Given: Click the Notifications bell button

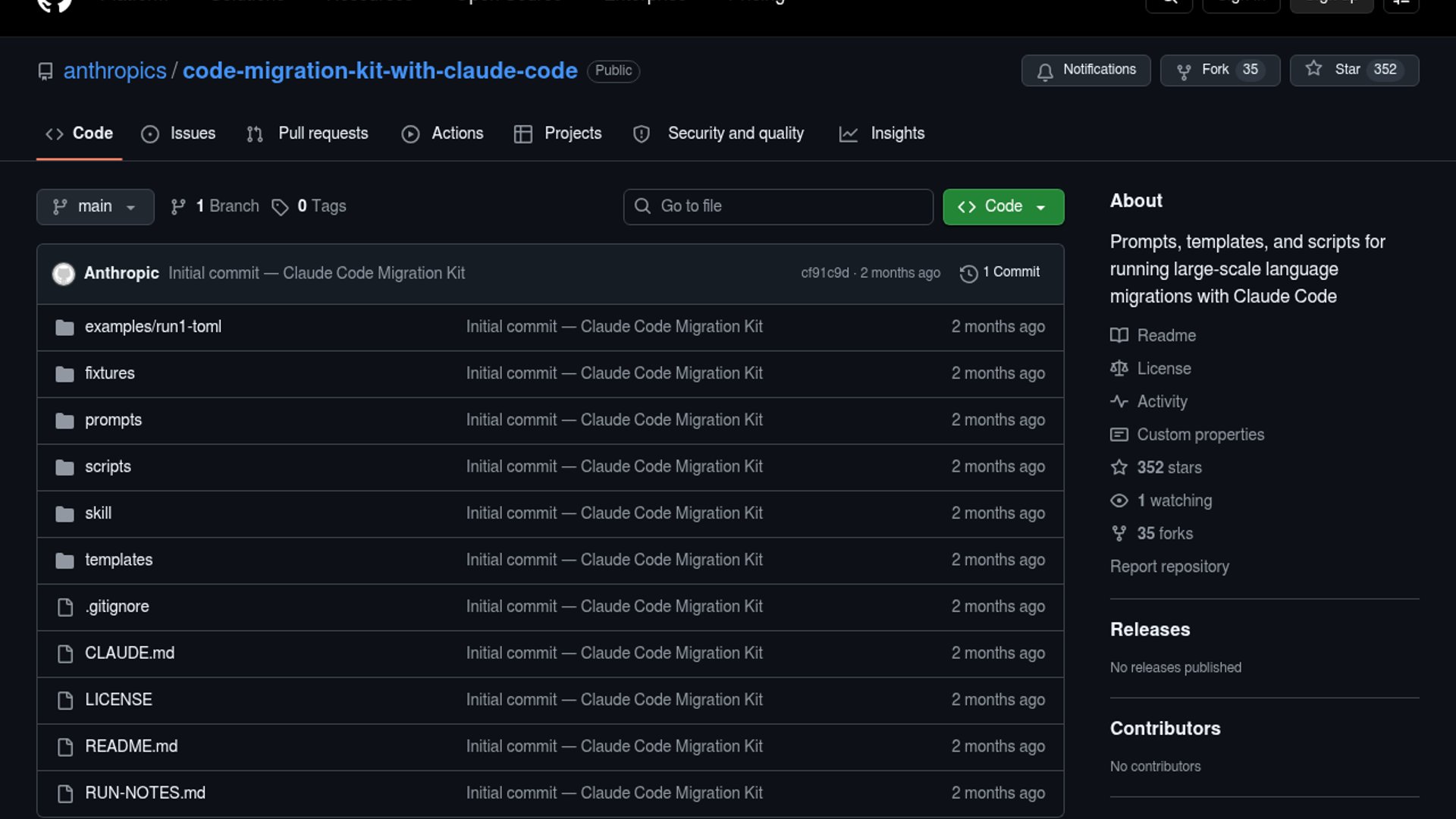Looking at the screenshot, I should (x=1085, y=70).
